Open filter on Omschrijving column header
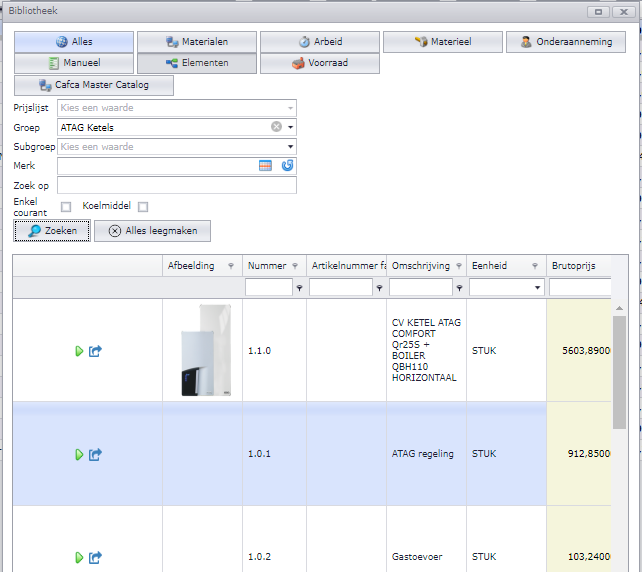This screenshot has height=572, width=642. coord(459,266)
